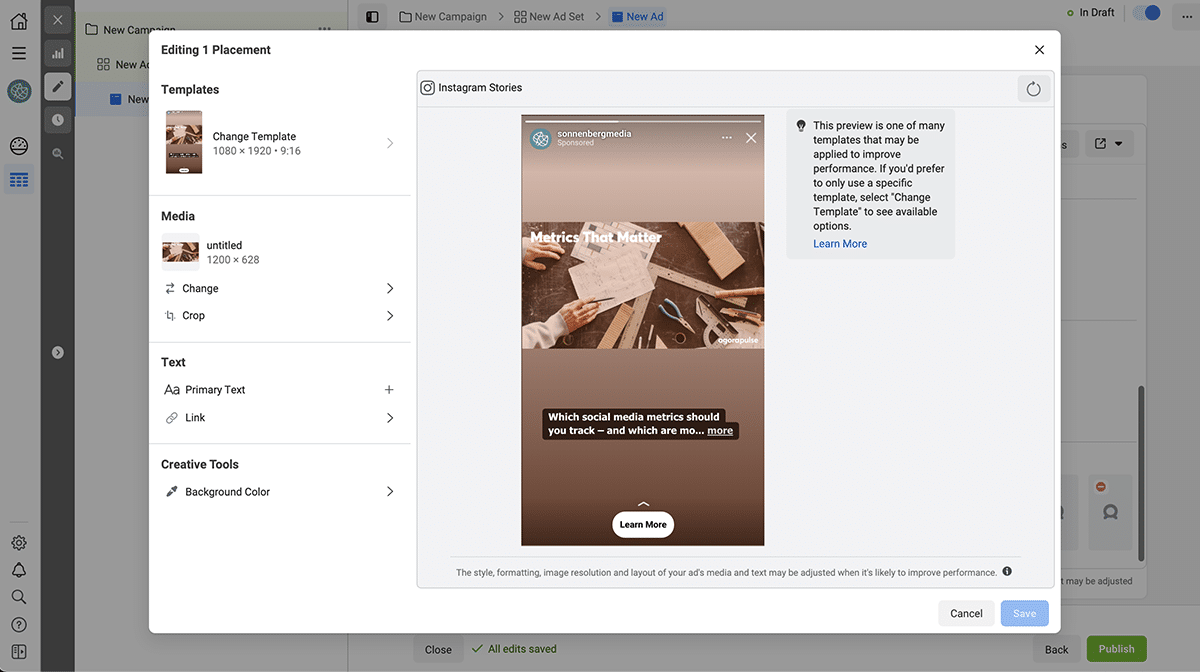The image size is (1200, 672).
Task: Click the edit history clock icon
Action: 57,120
